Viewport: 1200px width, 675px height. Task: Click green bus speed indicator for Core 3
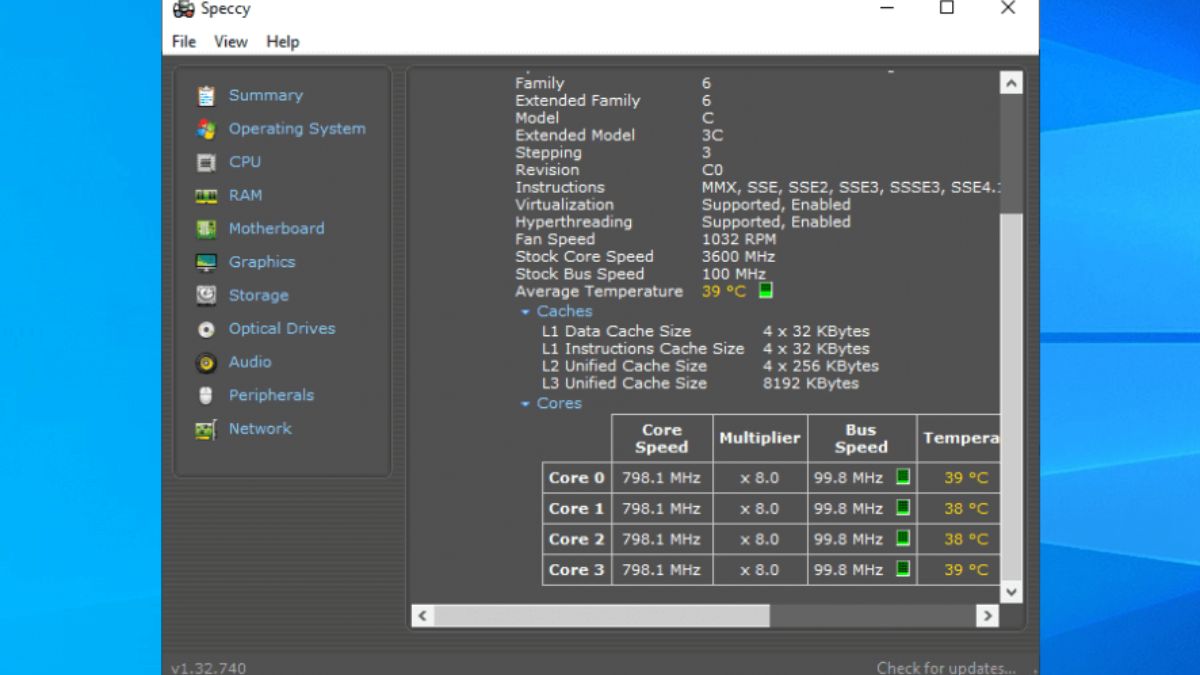(903, 569)
